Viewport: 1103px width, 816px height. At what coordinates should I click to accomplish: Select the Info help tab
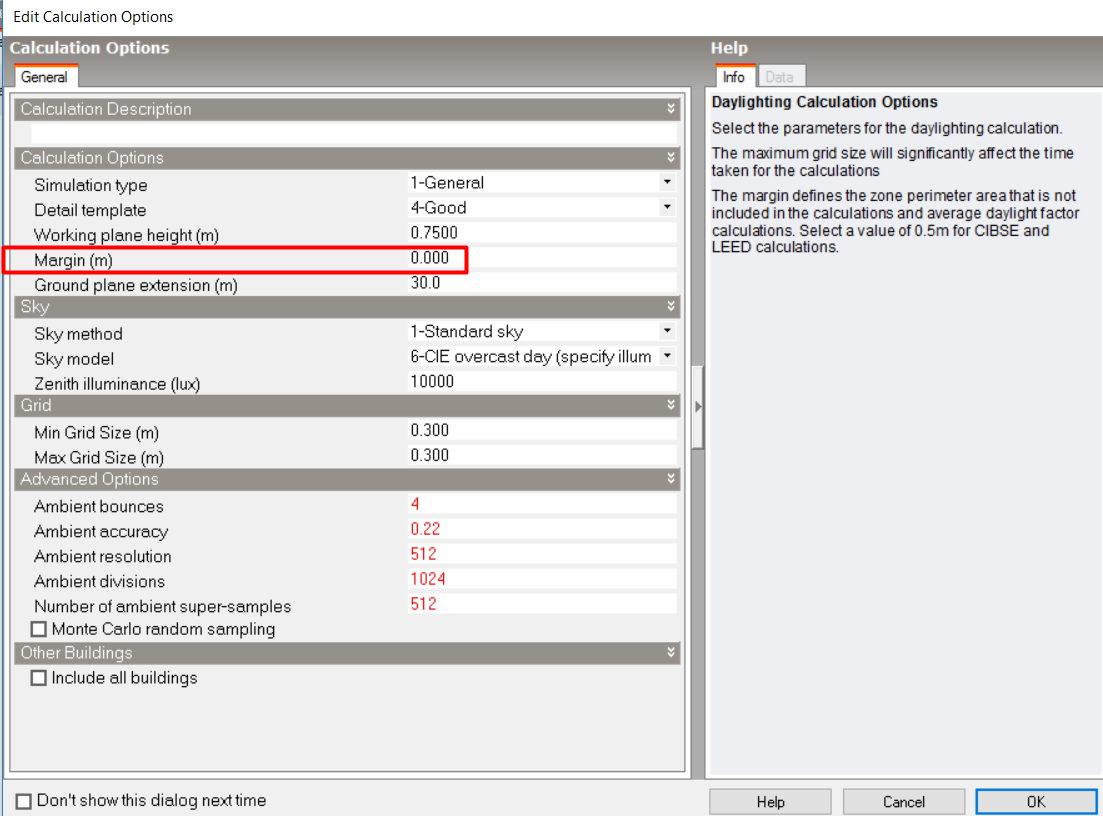click(x=734, y=77)
